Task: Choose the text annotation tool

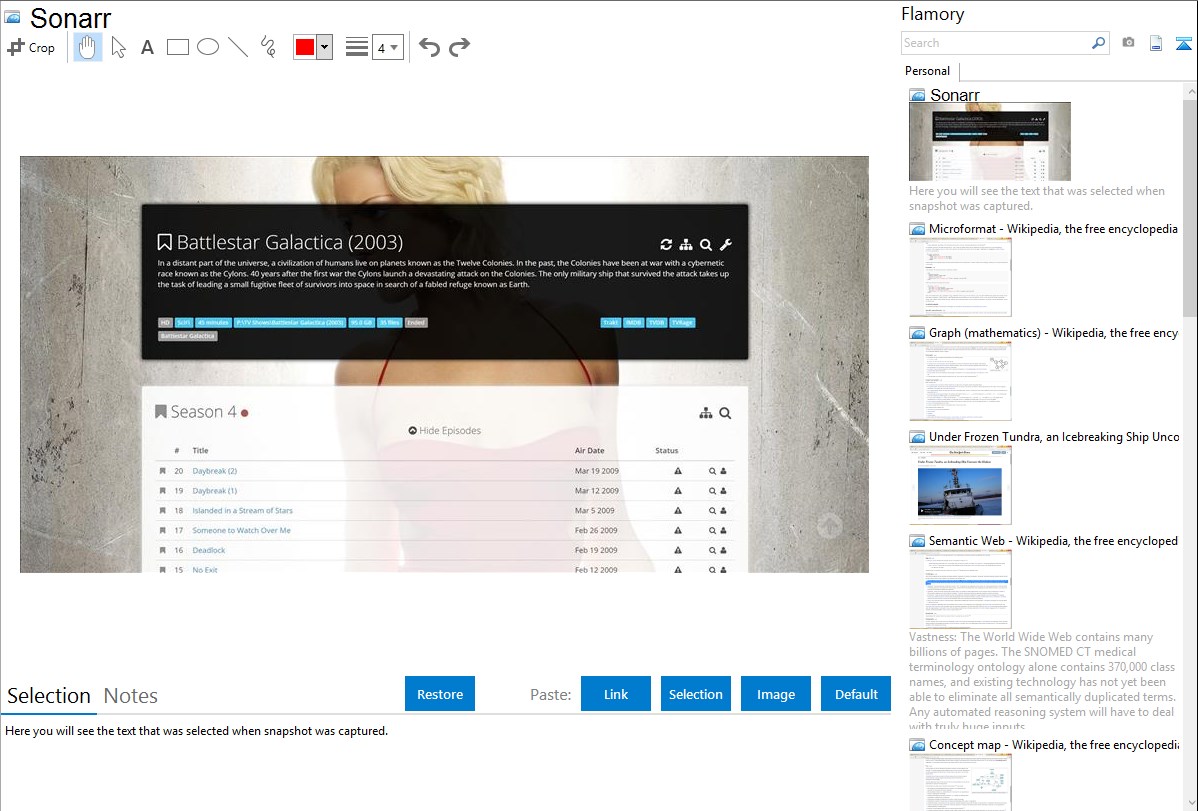Action: click(147, 47)
